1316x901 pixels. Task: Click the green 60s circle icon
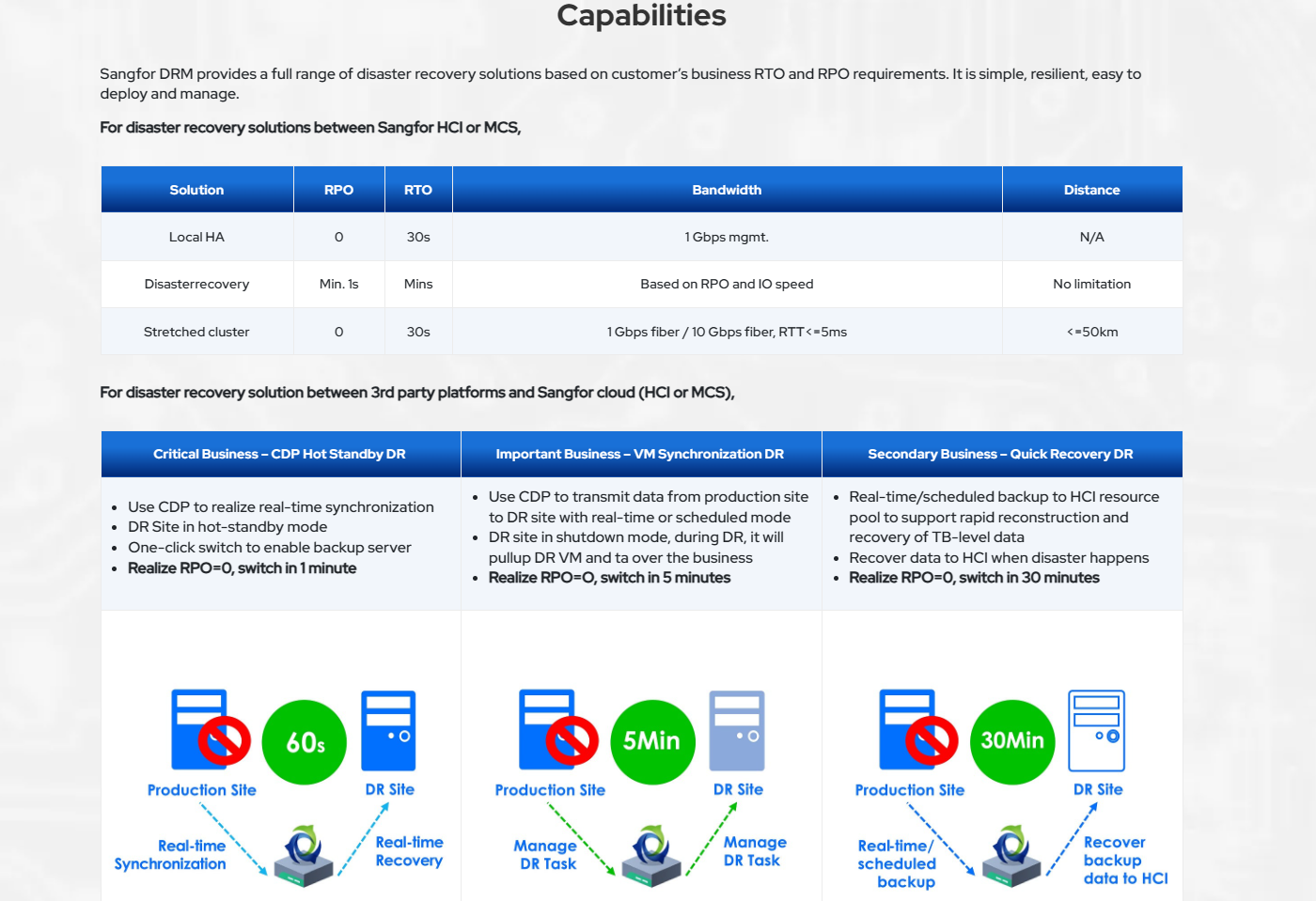[x=305, y=742]
